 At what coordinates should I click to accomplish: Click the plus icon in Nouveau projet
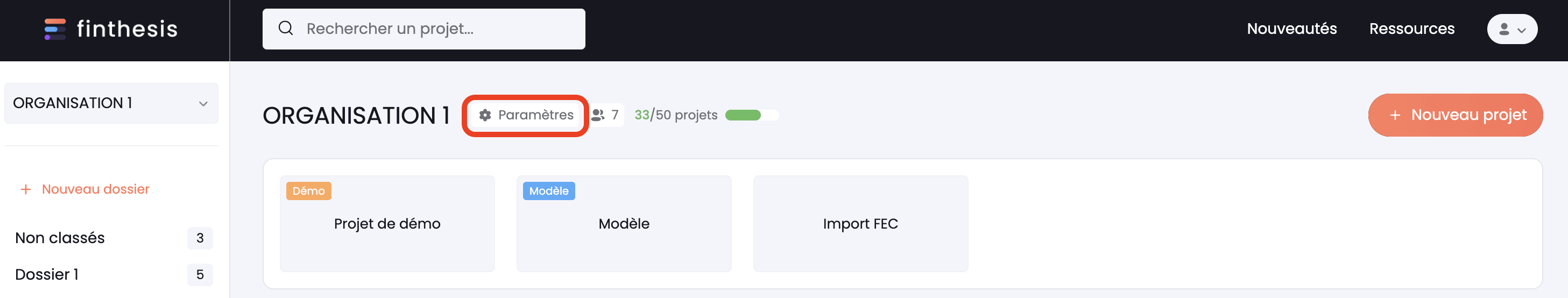[x=1395, y=115]
